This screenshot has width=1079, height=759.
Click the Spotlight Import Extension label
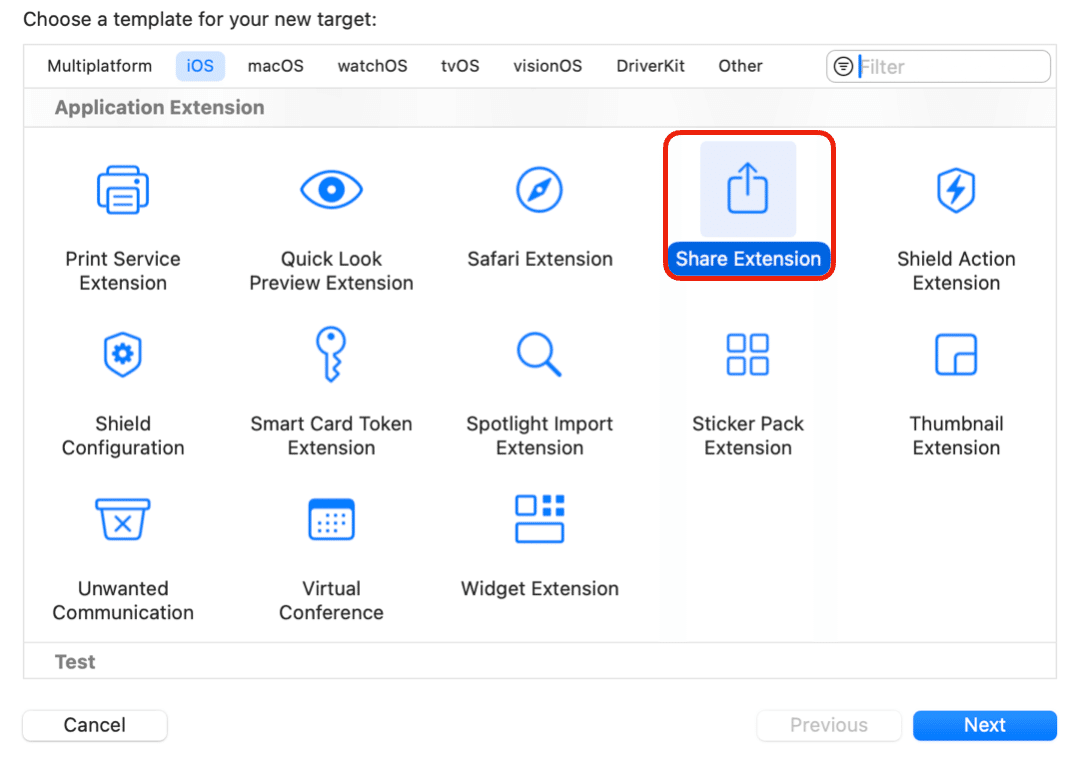coord(540,436)
